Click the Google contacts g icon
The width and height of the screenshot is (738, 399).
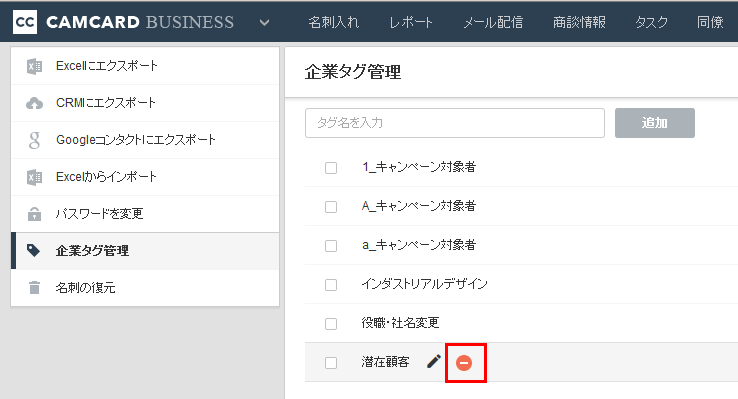point(34,140)
